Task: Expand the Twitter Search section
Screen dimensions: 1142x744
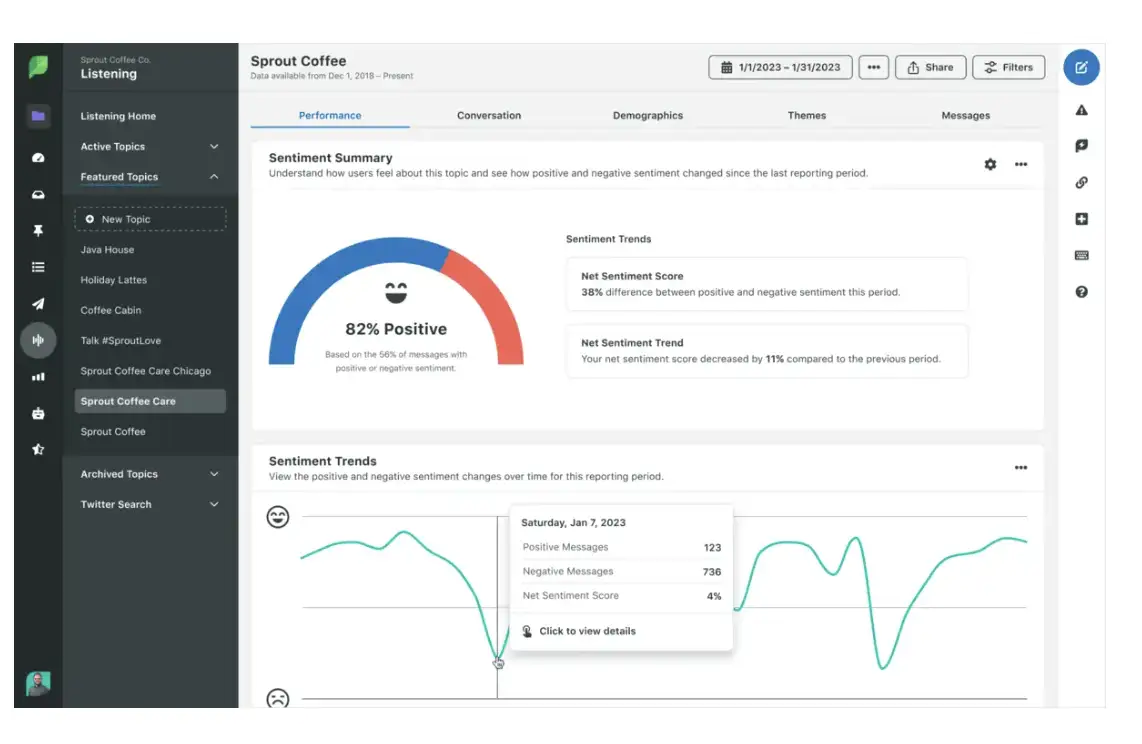Action: pyautogui.click(x=150, y=504)
